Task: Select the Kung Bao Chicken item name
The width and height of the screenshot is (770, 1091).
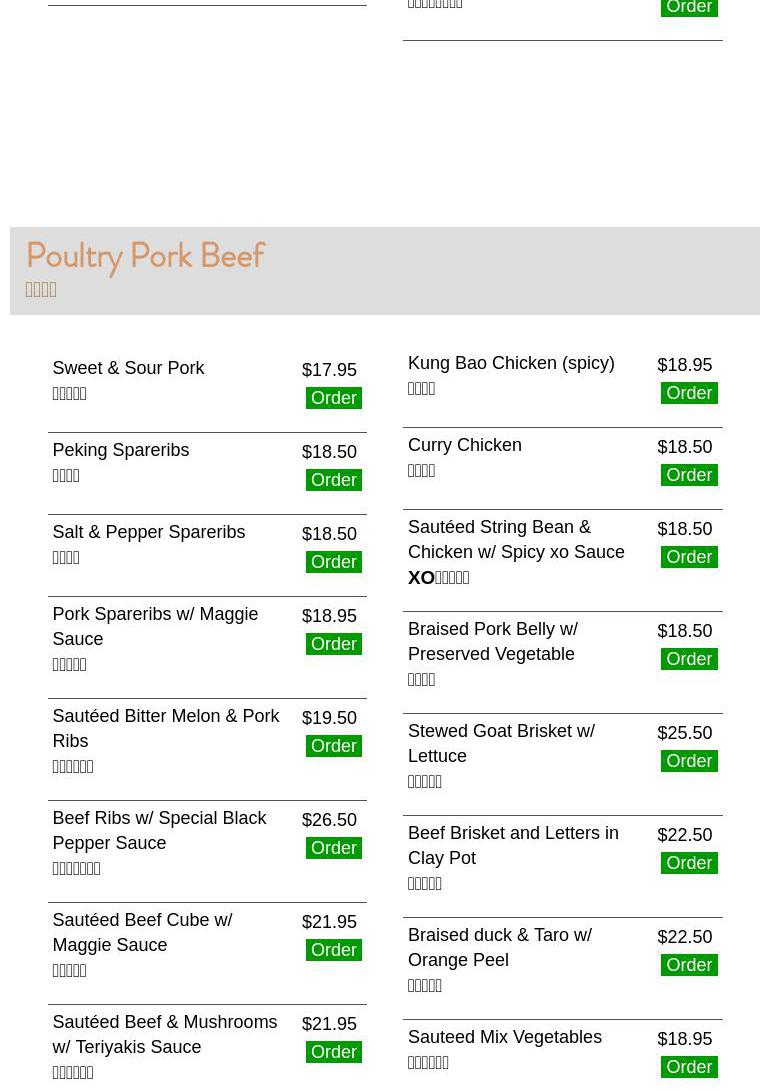Action: [511, 363]
